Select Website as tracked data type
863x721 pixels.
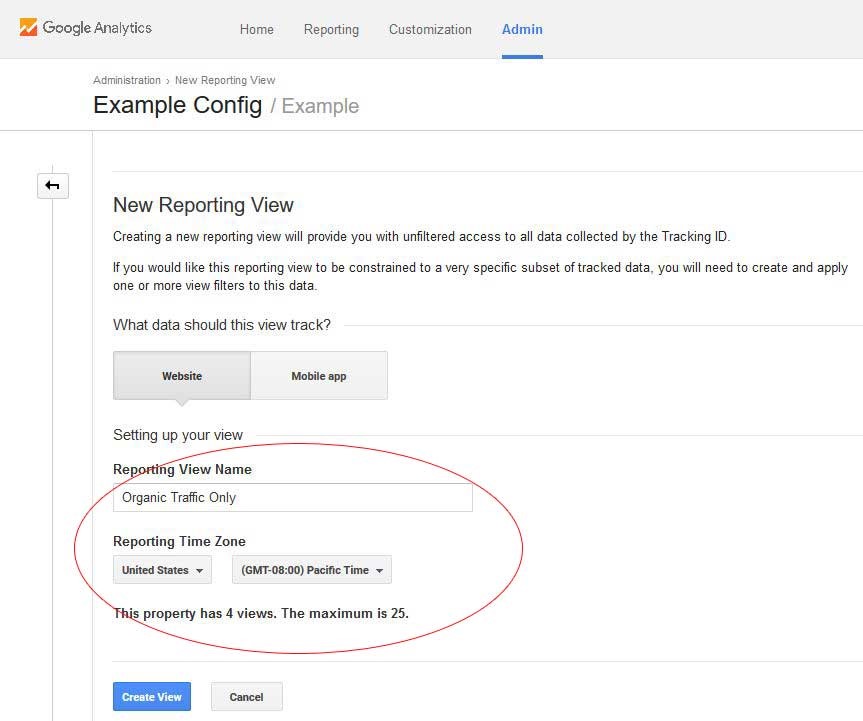tap(182, 376)
